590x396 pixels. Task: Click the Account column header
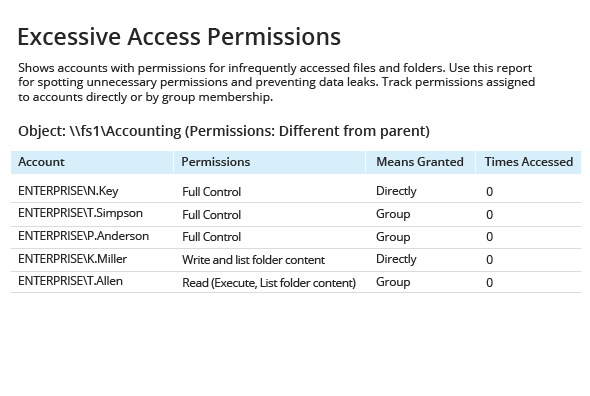click(41, 162)
